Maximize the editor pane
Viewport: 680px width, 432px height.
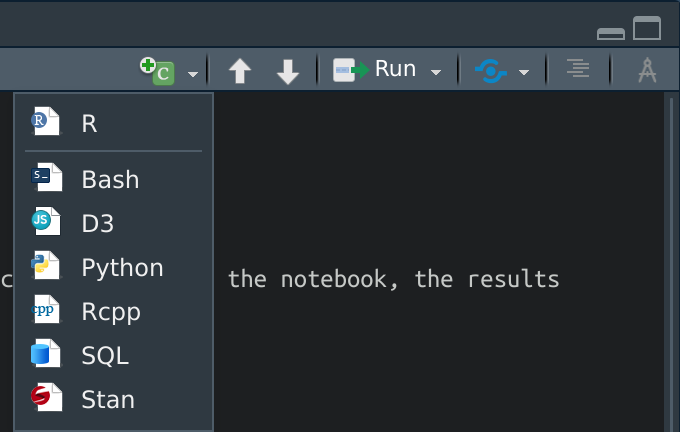(x=647, y=29)
